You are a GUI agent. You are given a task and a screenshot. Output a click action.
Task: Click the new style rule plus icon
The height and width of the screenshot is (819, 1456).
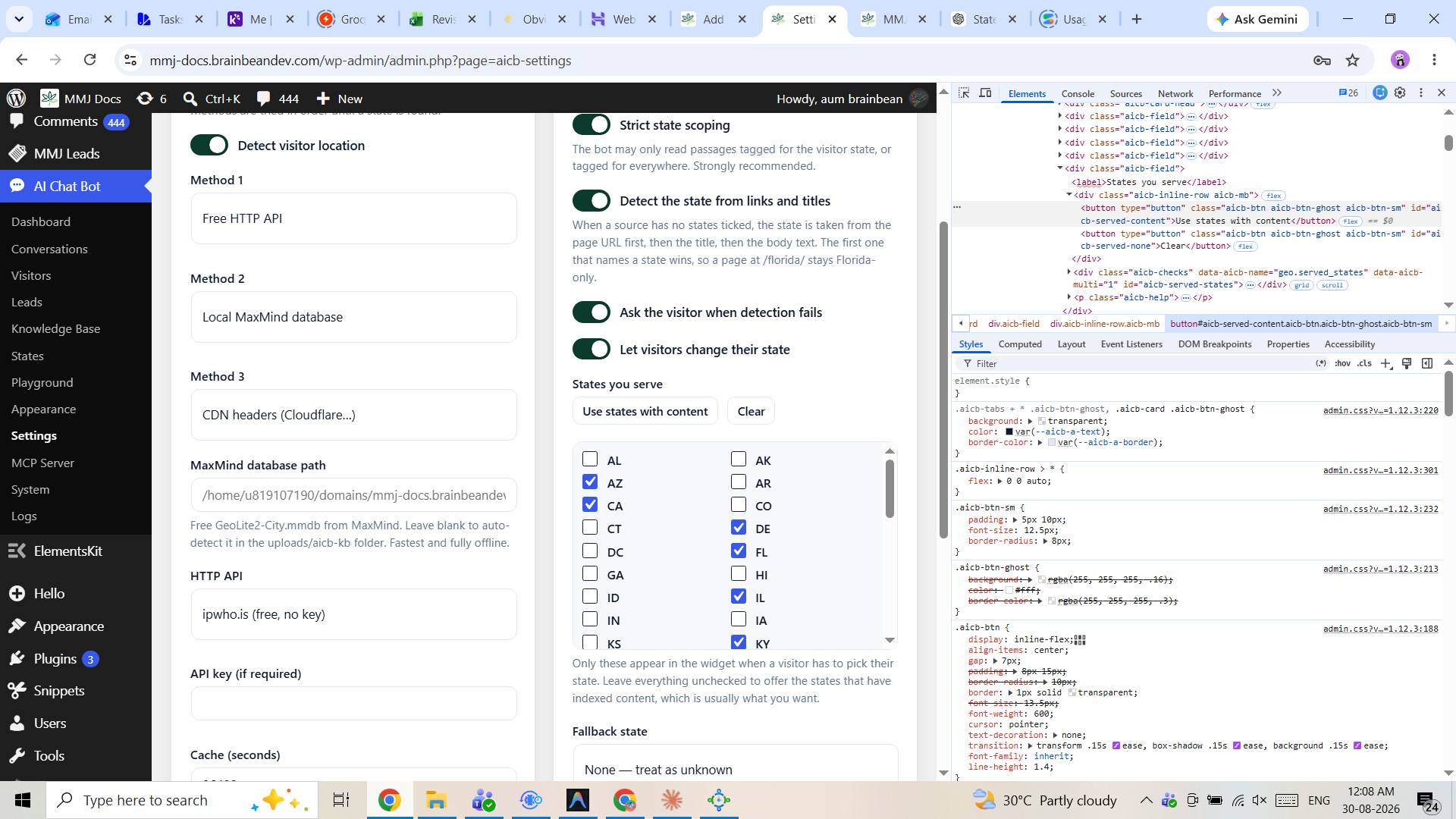1385,364
